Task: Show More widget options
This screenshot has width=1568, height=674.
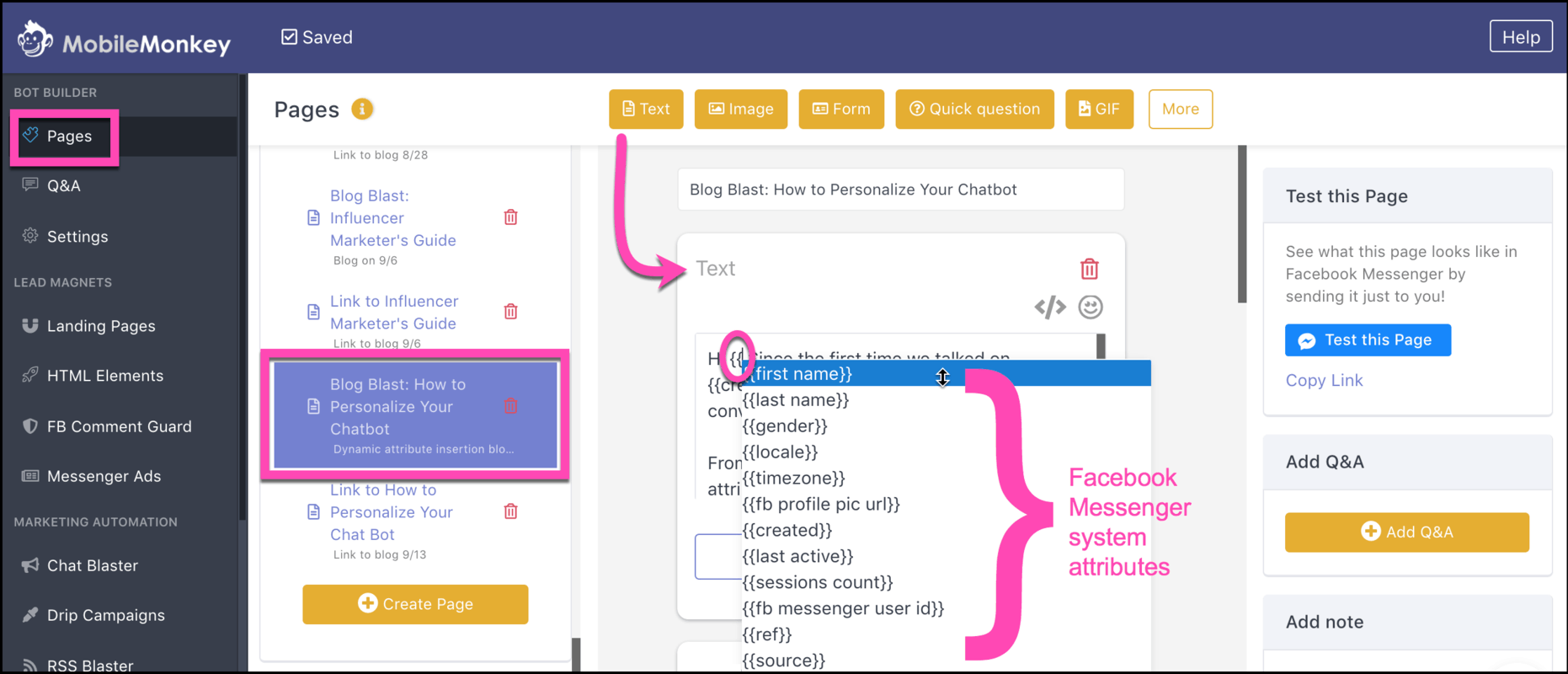Action: (1181, 110)
